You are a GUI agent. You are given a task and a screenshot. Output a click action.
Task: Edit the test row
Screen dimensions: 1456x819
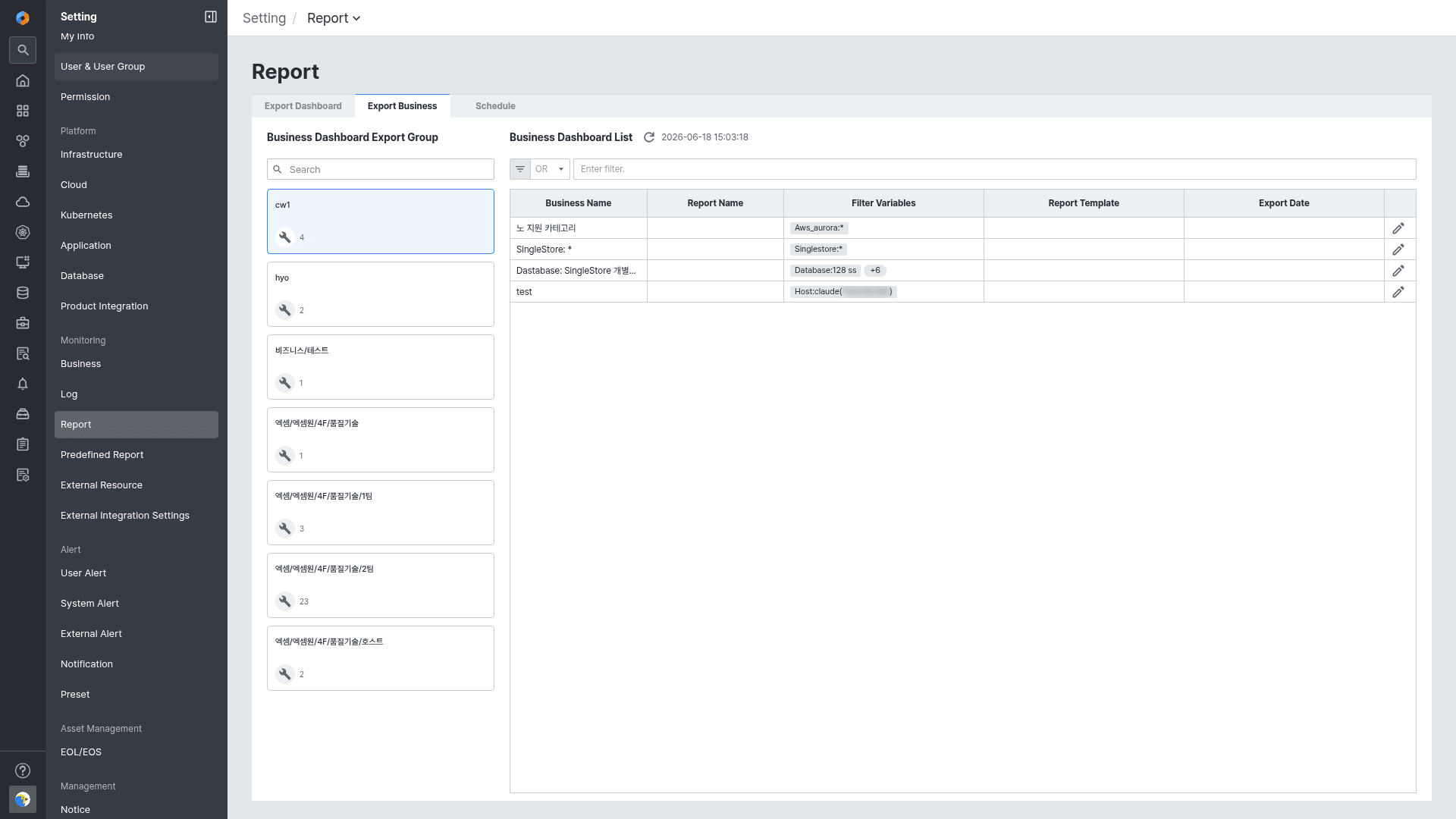1398,292
